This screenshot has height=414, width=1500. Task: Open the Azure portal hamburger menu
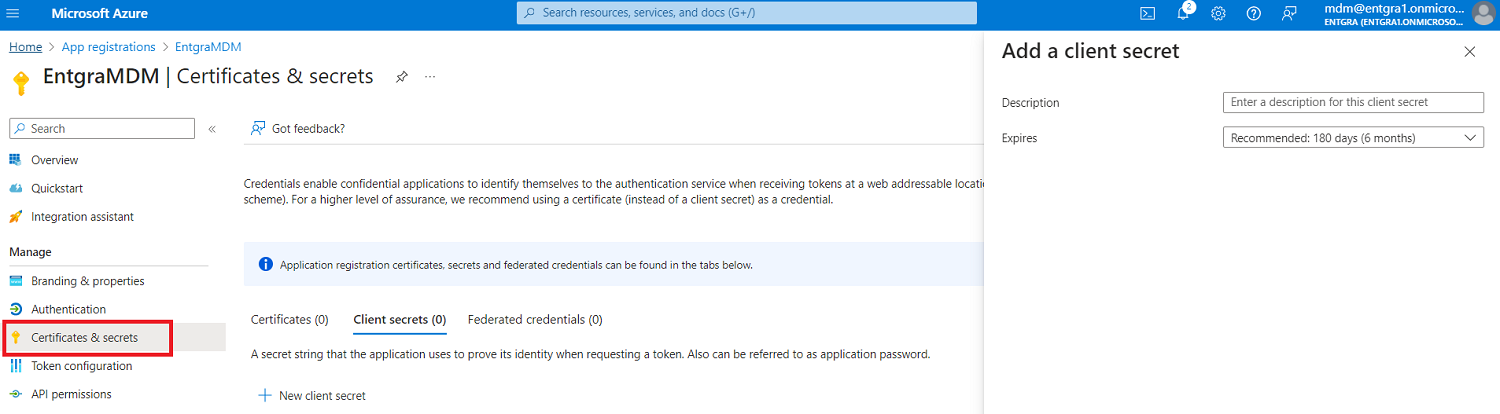click(14, 14)
